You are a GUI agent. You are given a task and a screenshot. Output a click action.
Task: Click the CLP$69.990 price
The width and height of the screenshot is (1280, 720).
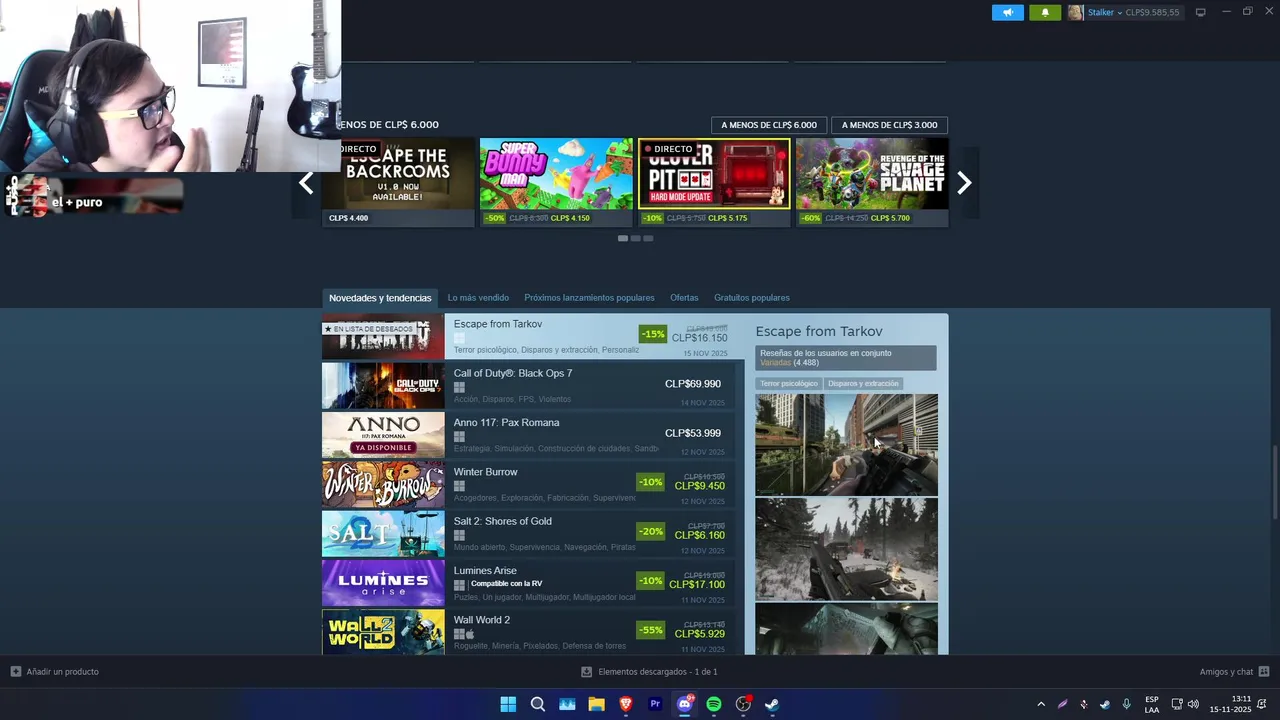click(x=693, y=384)
